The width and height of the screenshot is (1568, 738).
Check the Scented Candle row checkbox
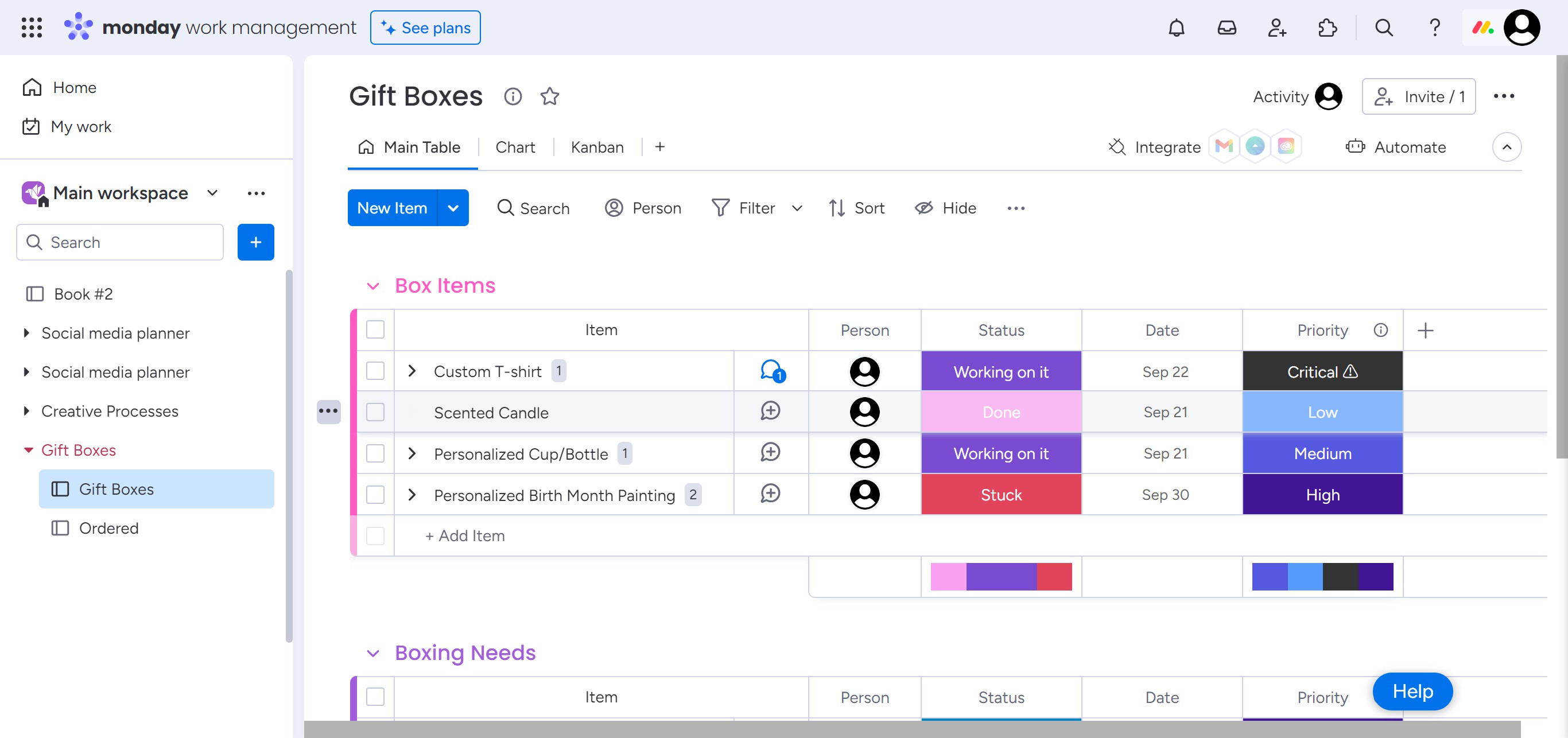[x=375, y=412]
